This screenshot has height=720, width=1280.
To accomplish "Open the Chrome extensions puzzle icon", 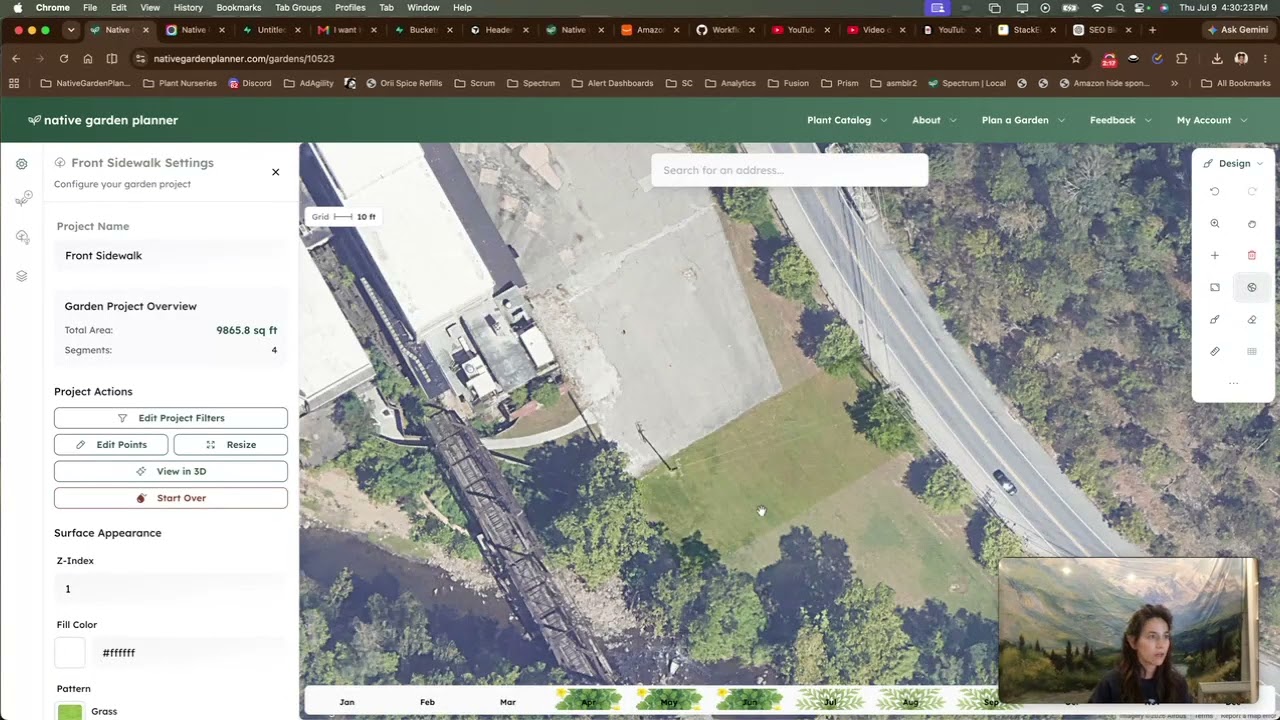I will [1182, 59].
